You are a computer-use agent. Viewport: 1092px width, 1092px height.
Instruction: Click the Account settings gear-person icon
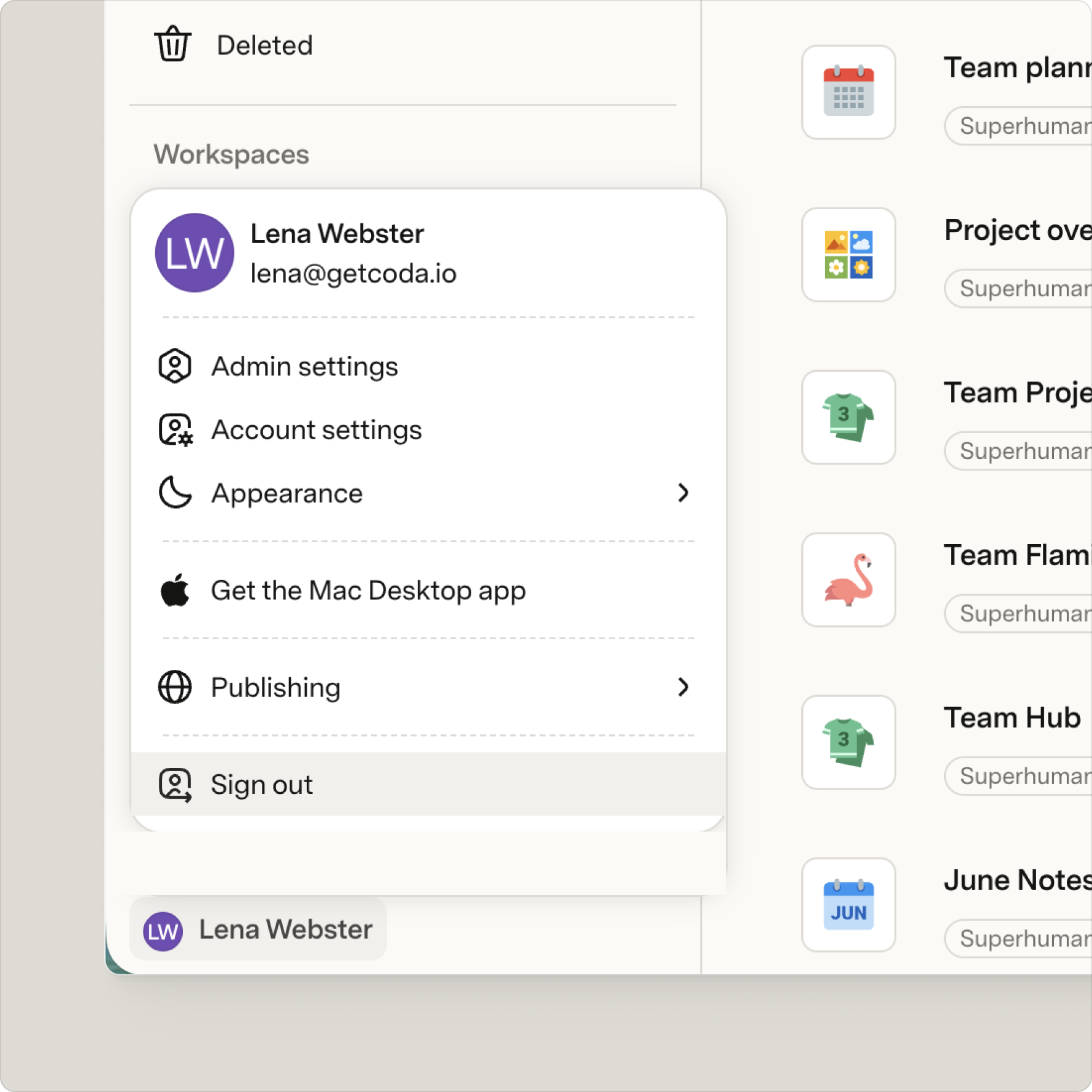[x=175, y=429]
